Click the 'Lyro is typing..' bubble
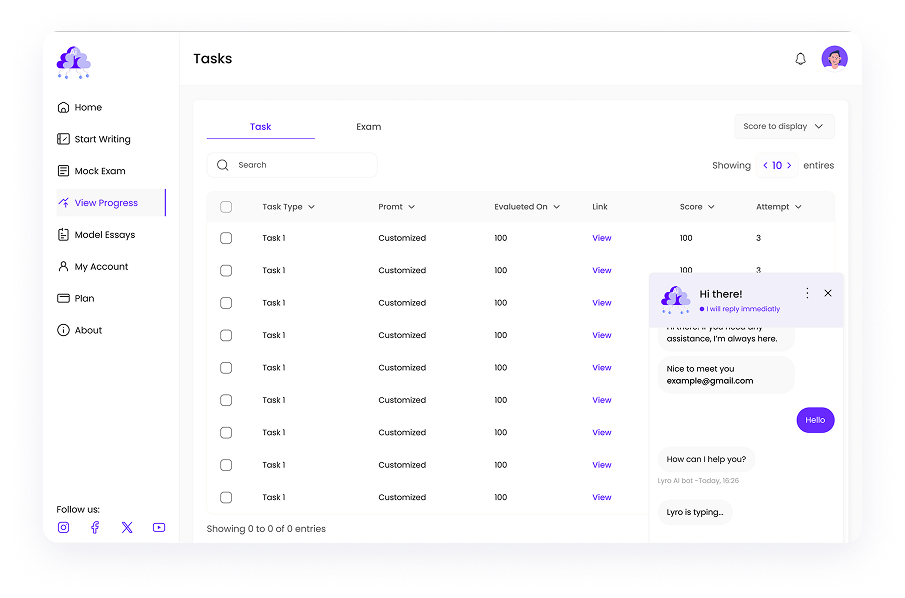 [695, 512]
